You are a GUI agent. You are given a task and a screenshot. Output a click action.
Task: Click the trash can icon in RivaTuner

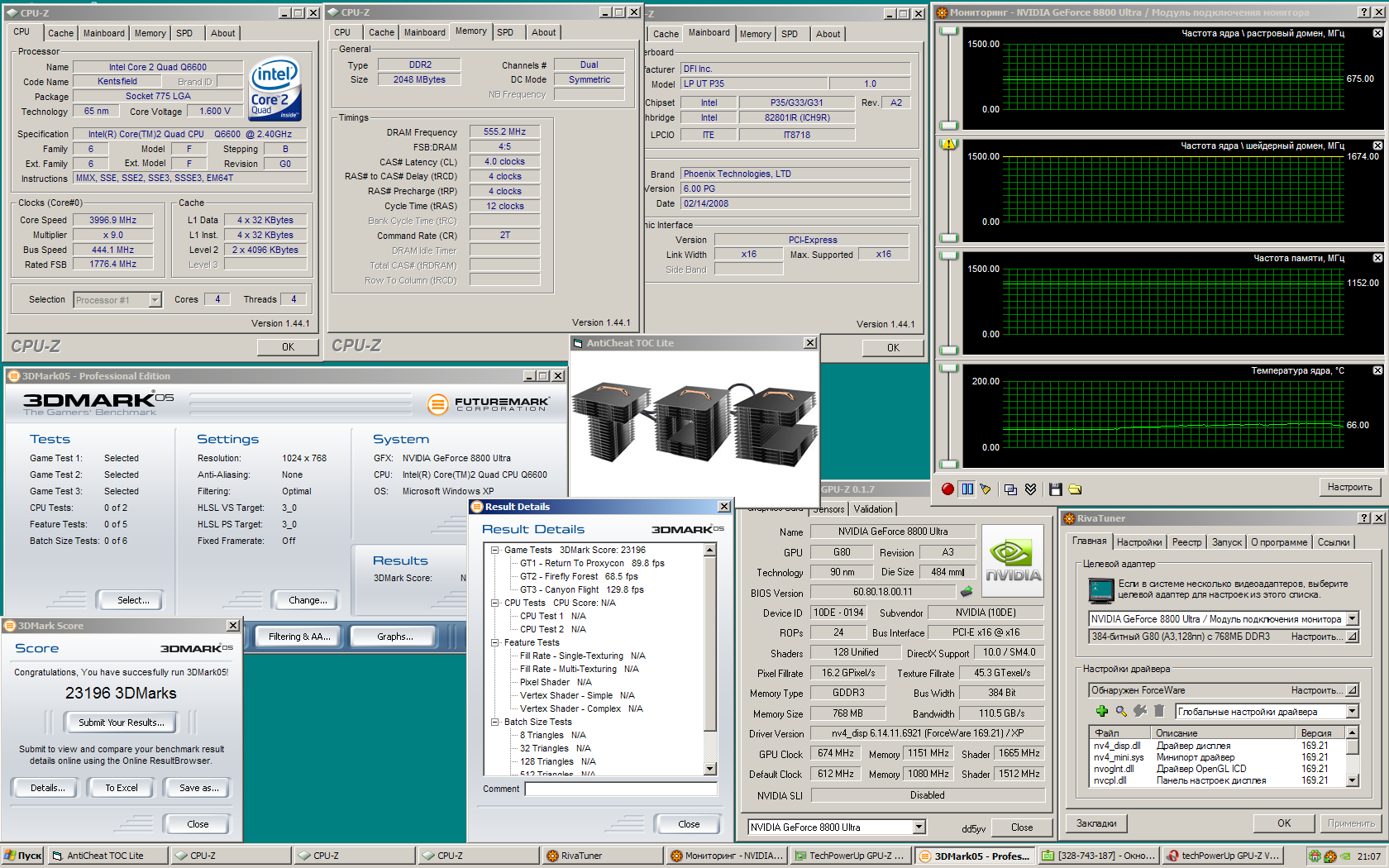(x=1159, y=711)
